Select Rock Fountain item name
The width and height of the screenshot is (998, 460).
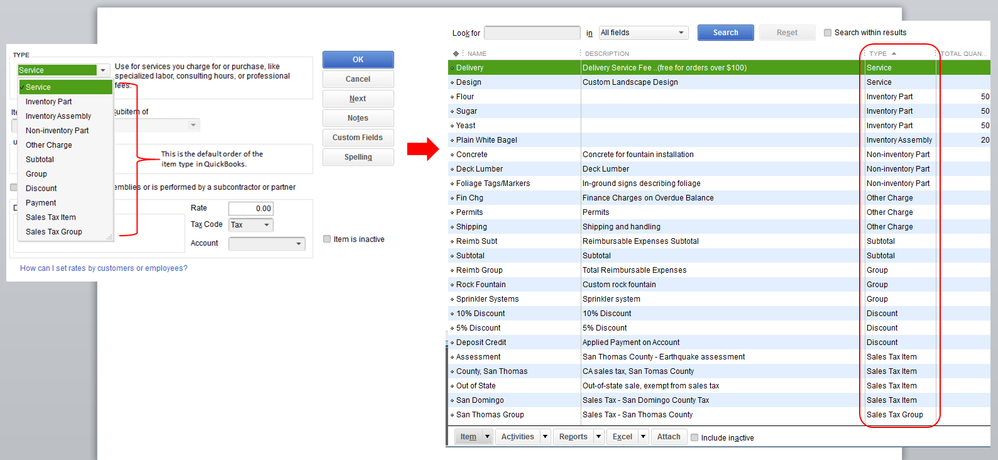point(481,284)
